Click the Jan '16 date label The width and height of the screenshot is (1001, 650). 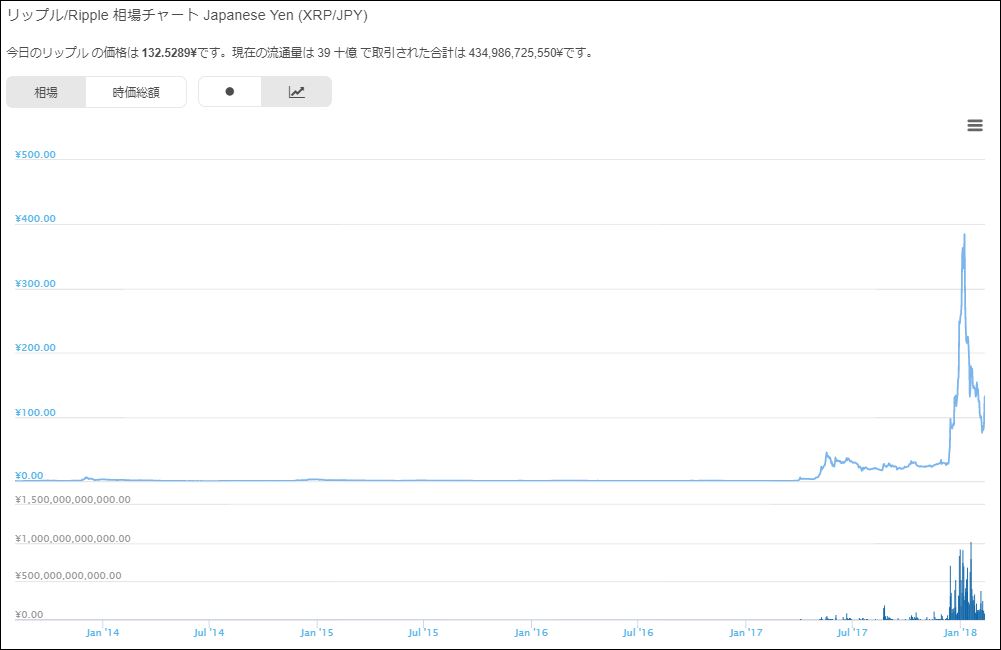pos(531,632)
